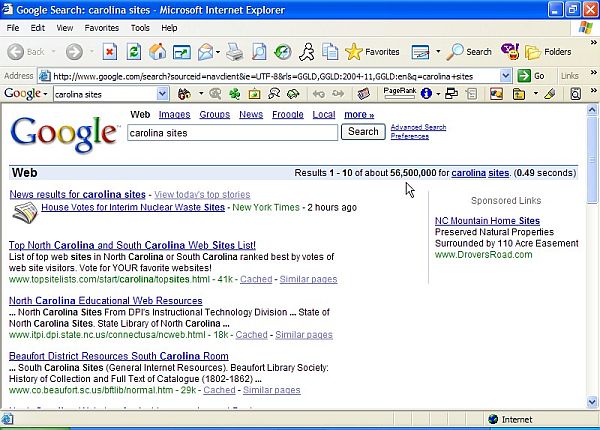
Task: Click the full screen window icon
Action: point(182,52)
